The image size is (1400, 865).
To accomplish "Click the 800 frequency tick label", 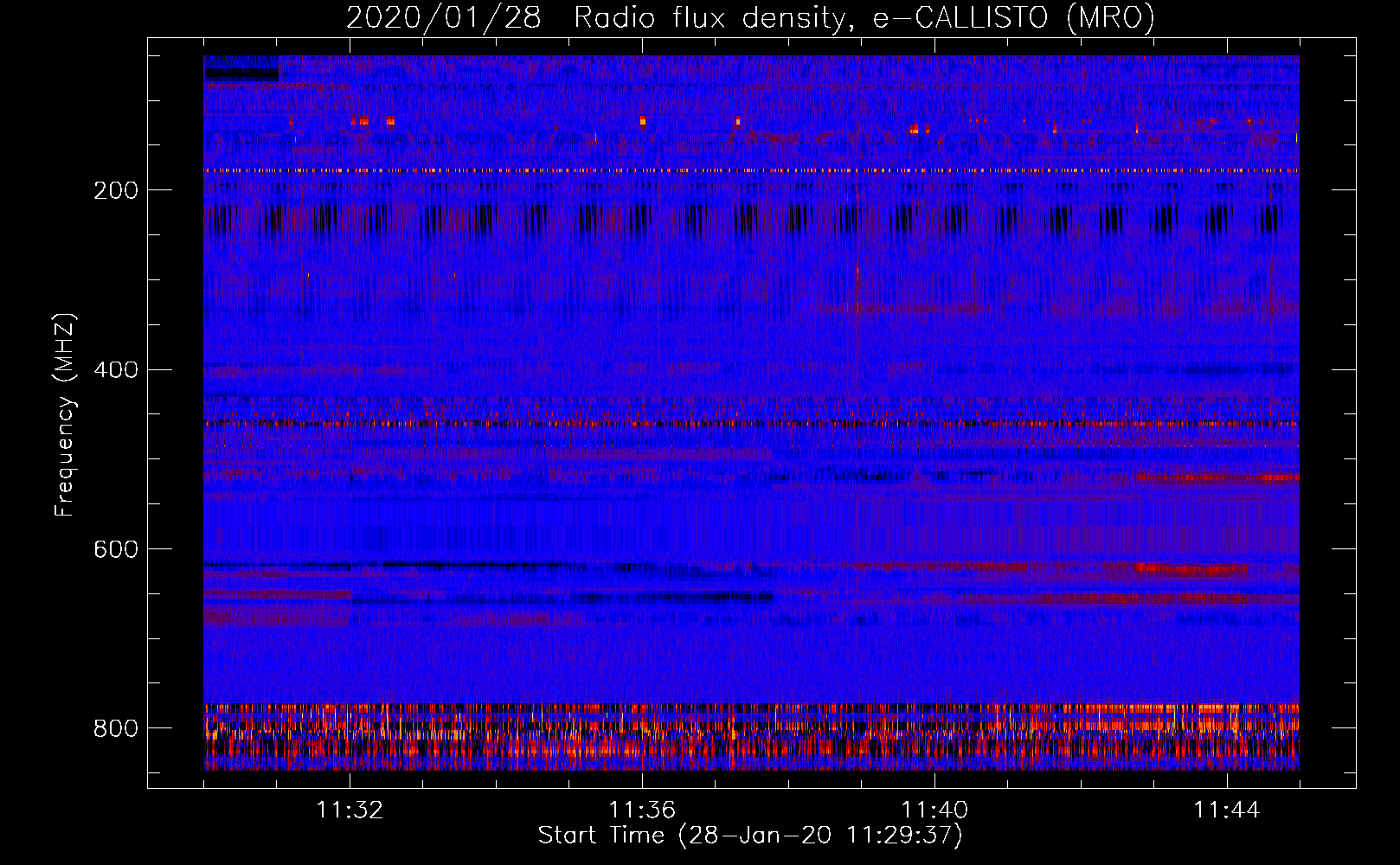I will point(115,728).
